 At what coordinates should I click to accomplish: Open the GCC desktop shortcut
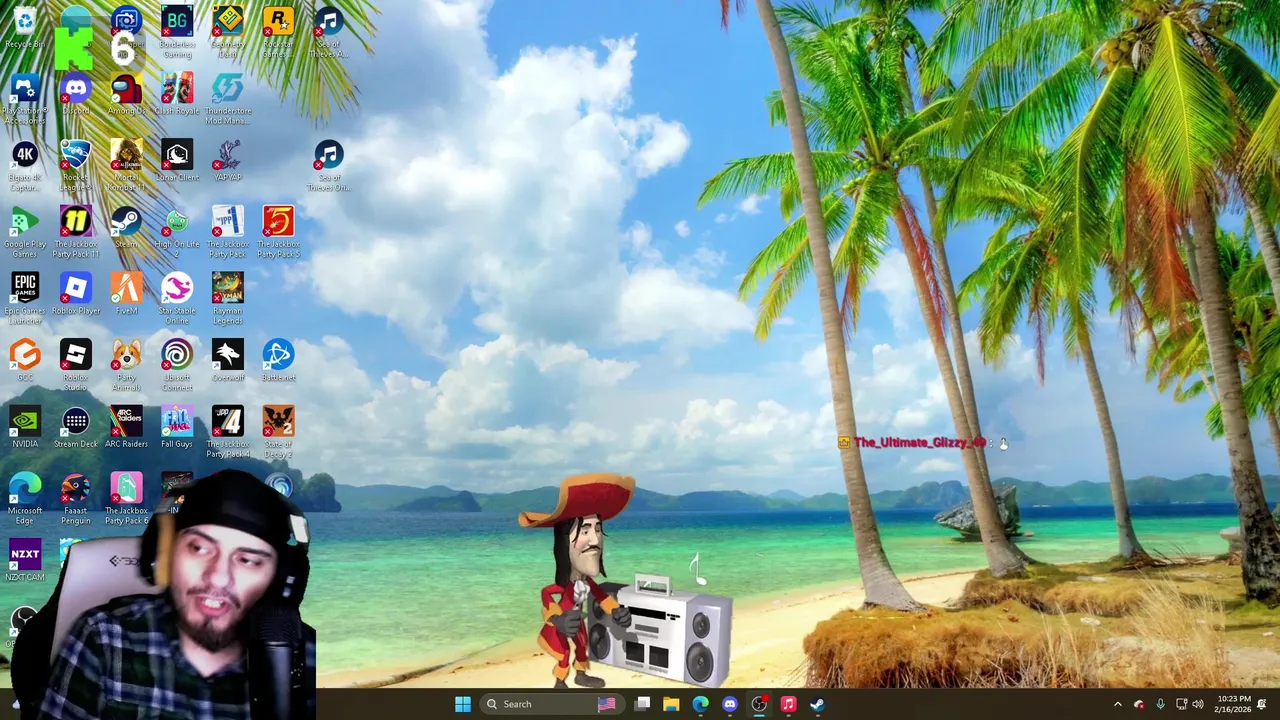coord(24,361)
